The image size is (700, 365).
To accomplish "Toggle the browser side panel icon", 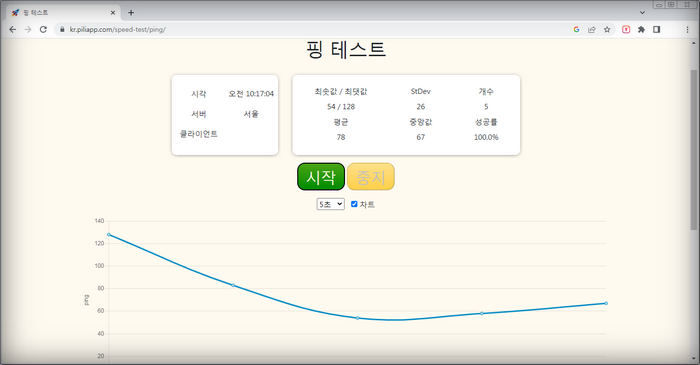I will click(656, 29).
